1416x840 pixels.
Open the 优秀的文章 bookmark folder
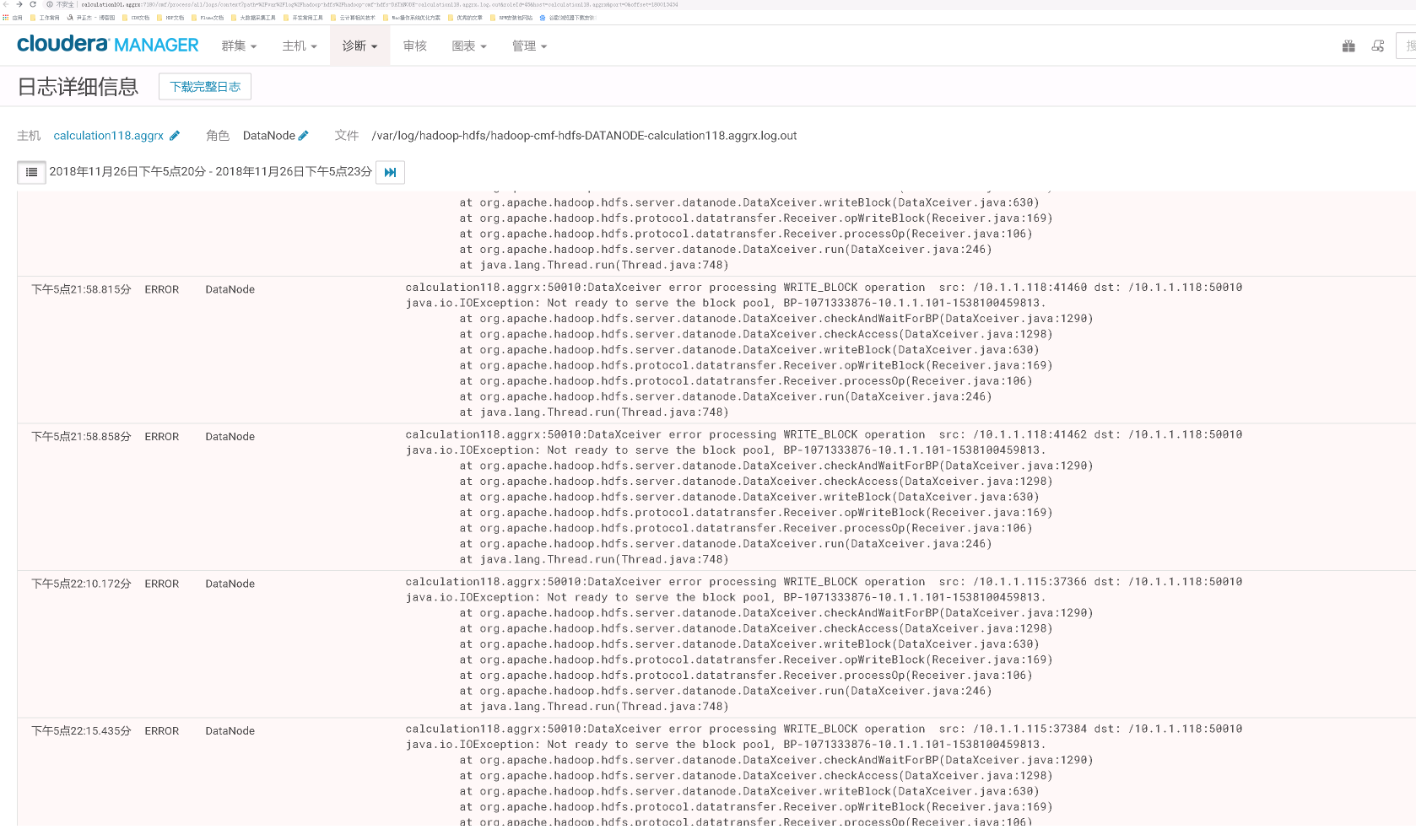465,17
